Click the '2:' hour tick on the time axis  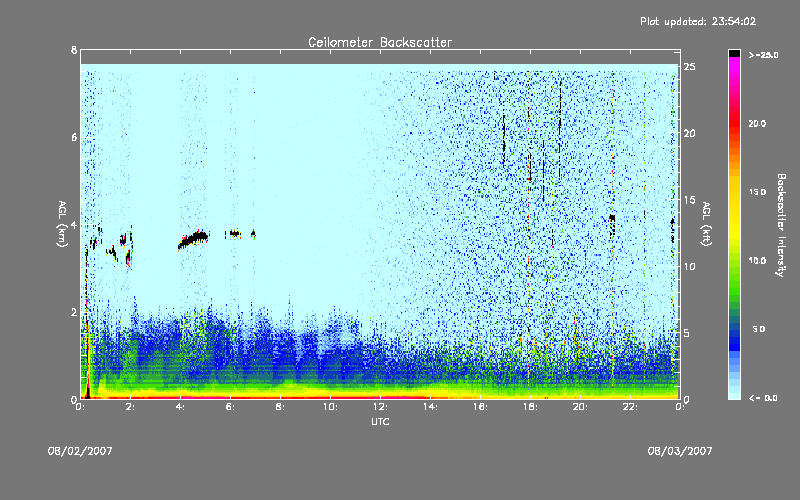130,407
